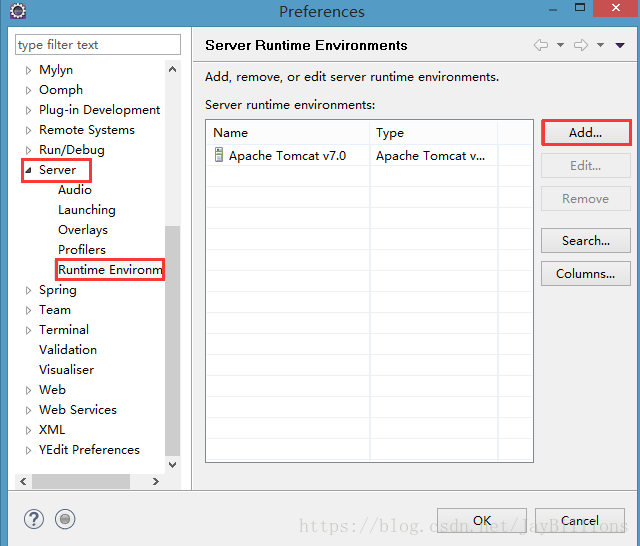Select the XML preference category
This screenshot has height=546, width=640.
[52, 430]
